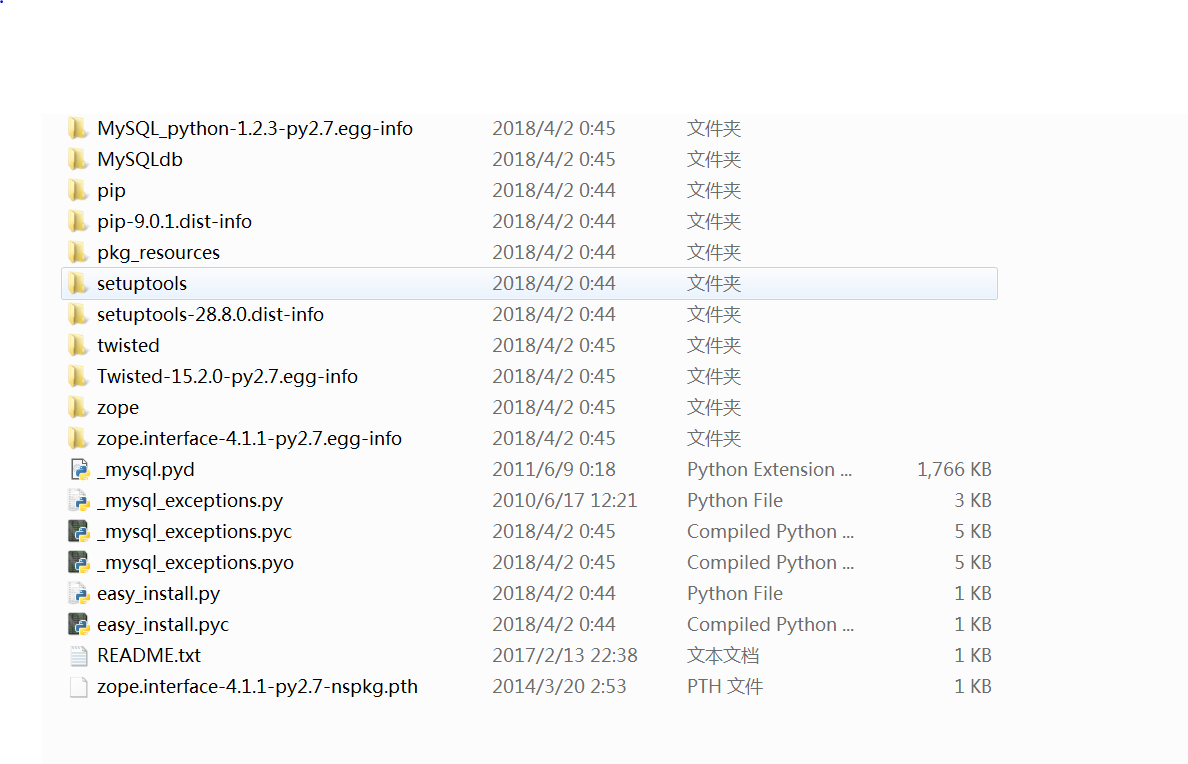Click the 文件夹 type in the MySQLdb row
1188x764 pixels.
pos(714,160)
